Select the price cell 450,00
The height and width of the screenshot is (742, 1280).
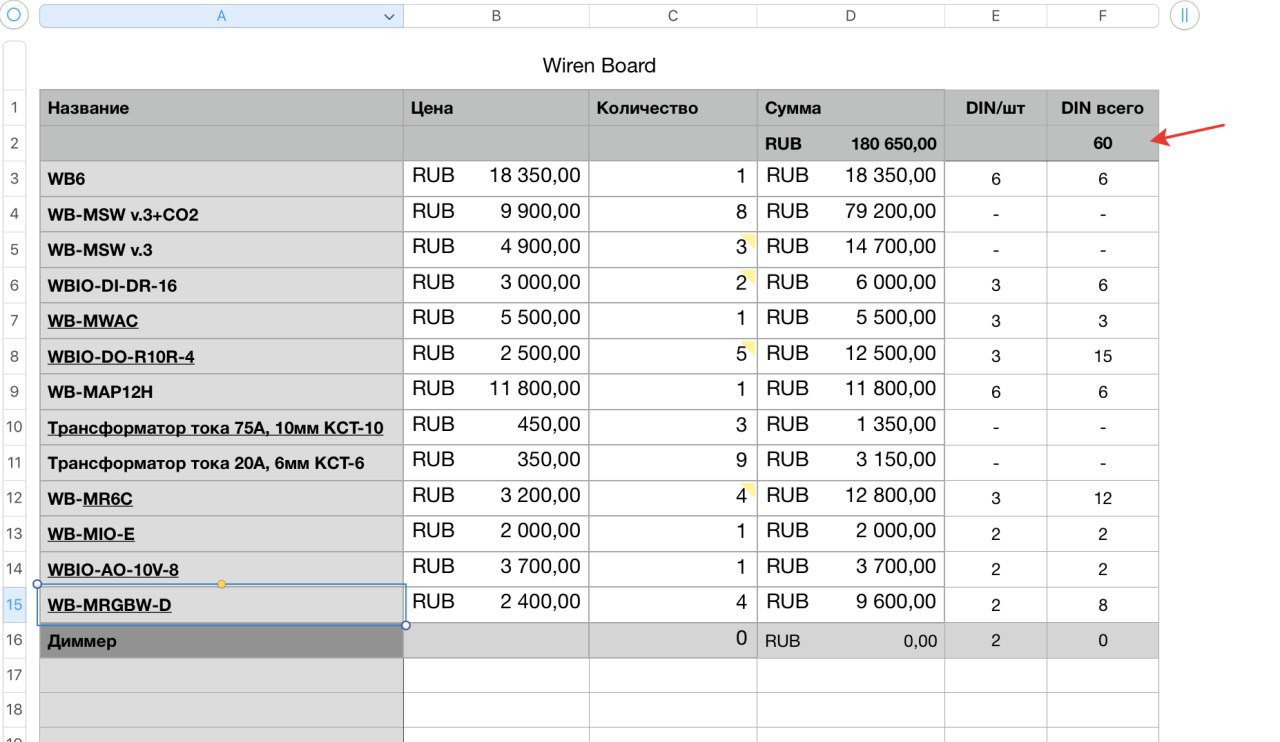tap(496, 428)
